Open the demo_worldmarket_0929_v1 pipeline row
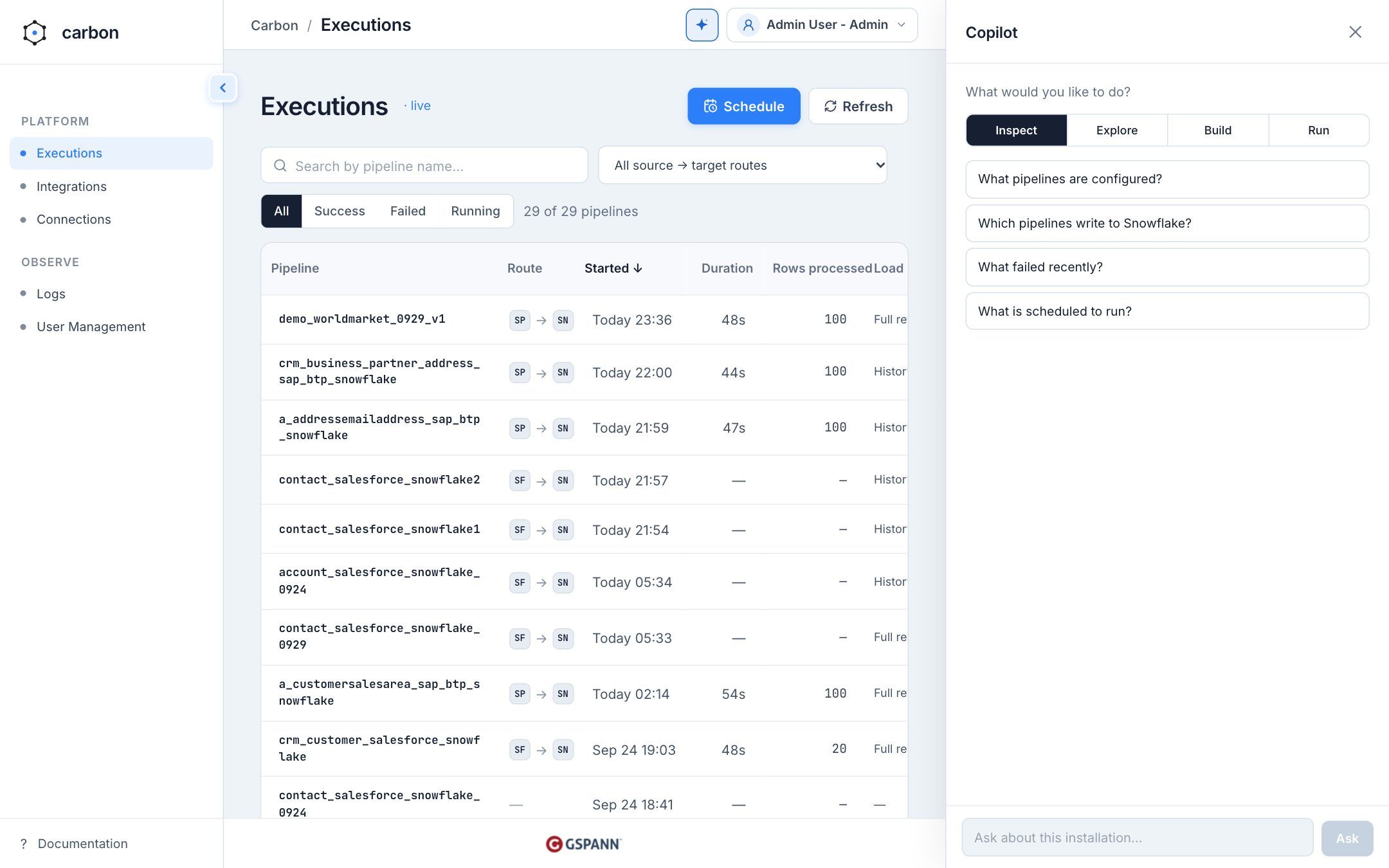Viewport: 1389px width, 868px height. pyautogui.click(x=584, y=320)
